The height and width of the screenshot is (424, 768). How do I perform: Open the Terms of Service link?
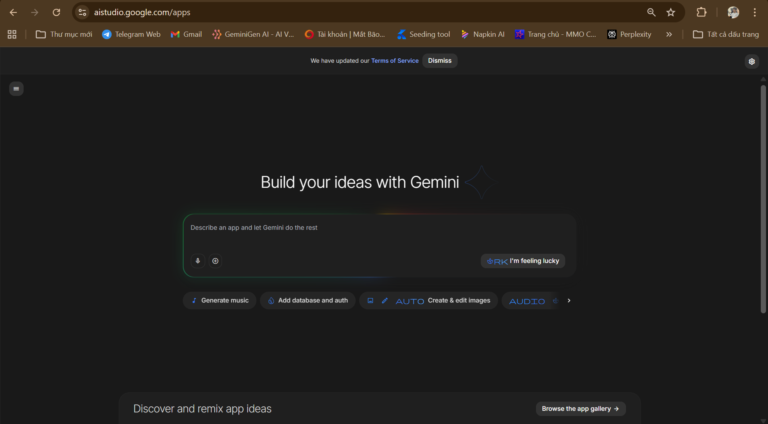(395, 61)
